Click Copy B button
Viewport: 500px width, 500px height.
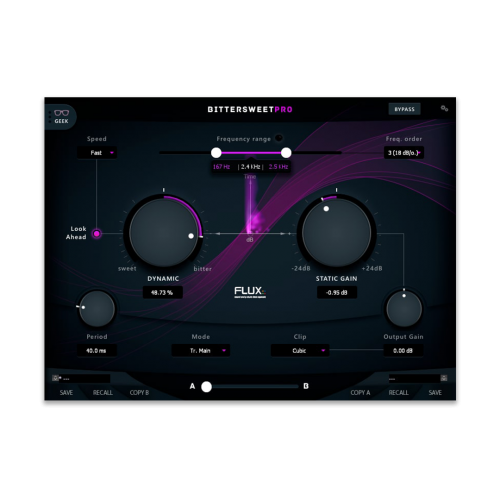click(x=139, y=393)
